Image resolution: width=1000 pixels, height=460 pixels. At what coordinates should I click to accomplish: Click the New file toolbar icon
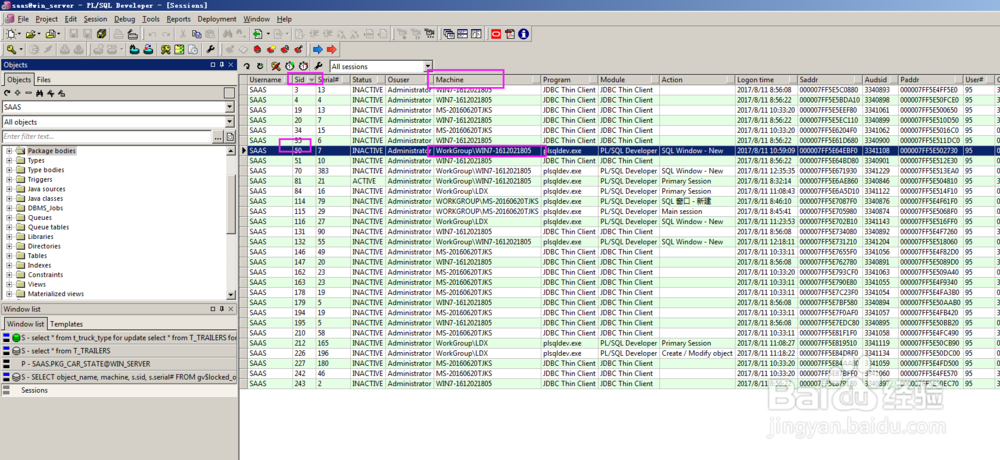click(x=11, y=34)
